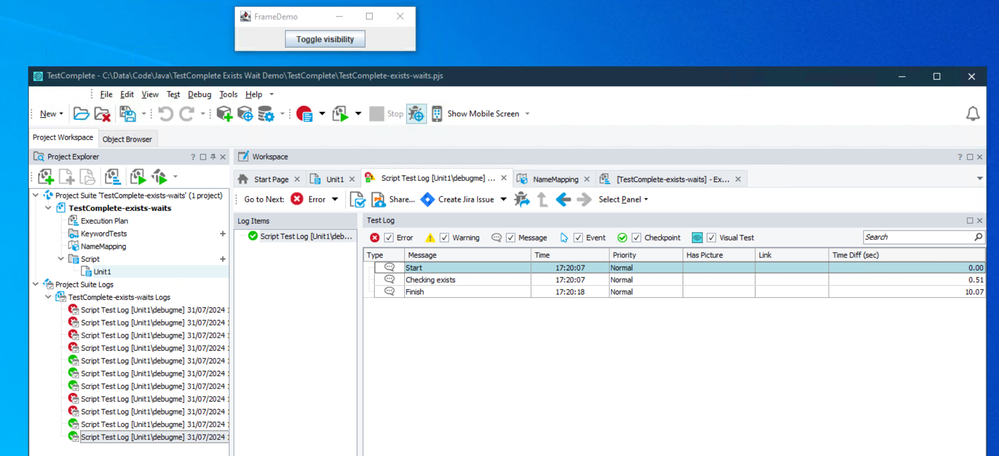Open the Select Panel dropdown
The image size is (999, 456).
[x=623, y=200]
